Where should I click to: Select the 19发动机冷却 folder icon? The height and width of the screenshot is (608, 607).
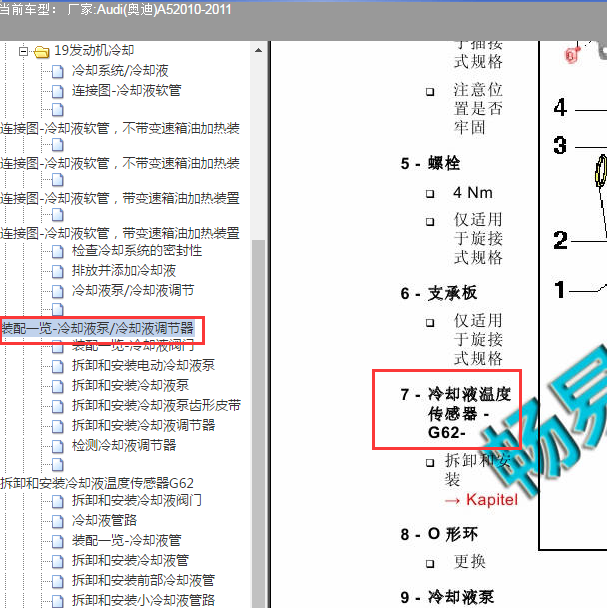(x=42, y=51)
